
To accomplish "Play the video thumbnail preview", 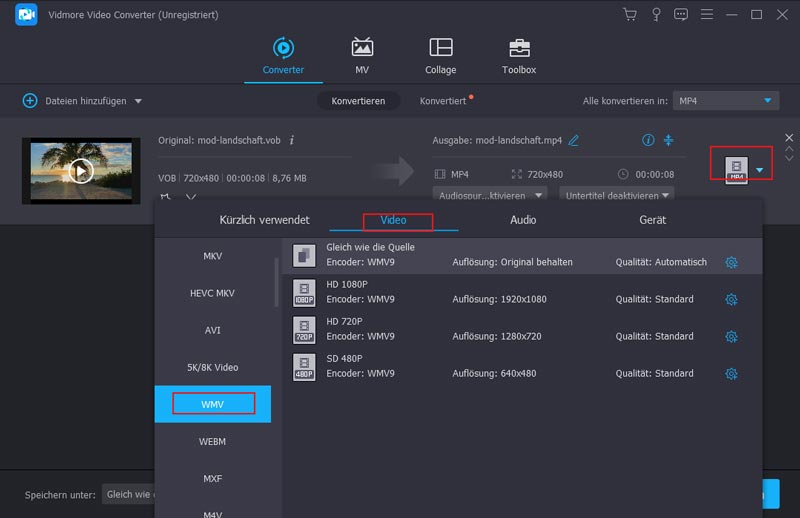I will click(81, 171).
